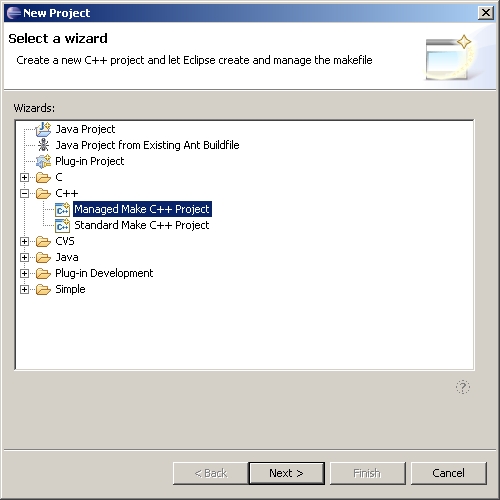Close the New Project window
This screenshot has height=500, width=500.
(x=486, y=13)
